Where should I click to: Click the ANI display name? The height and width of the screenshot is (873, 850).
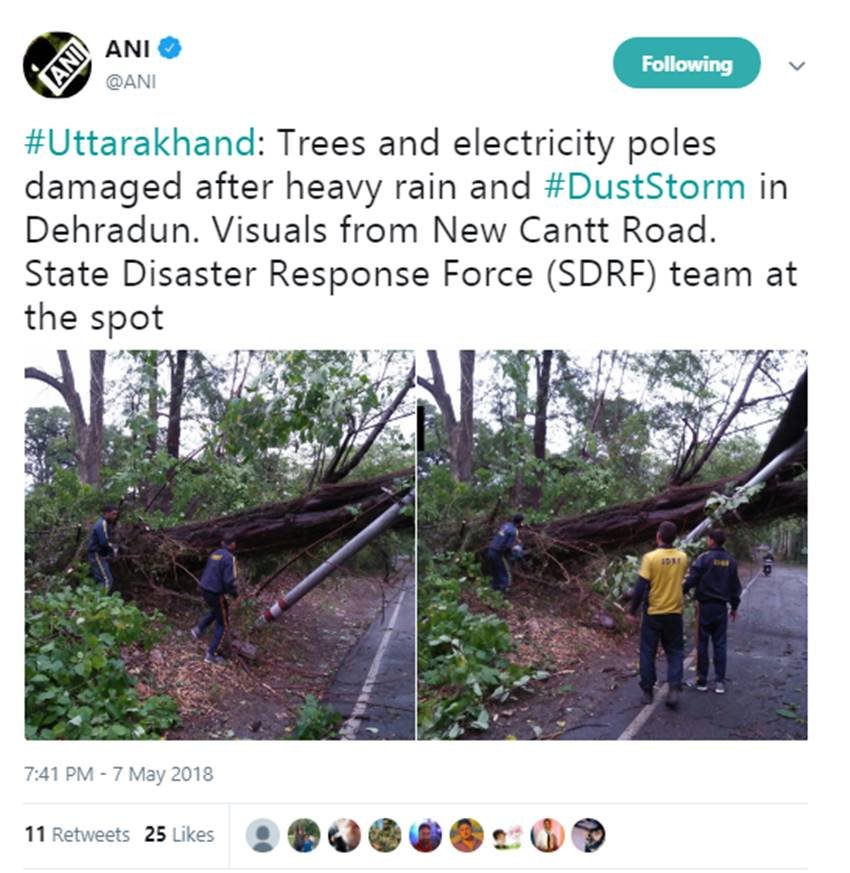tap(127, 49)
